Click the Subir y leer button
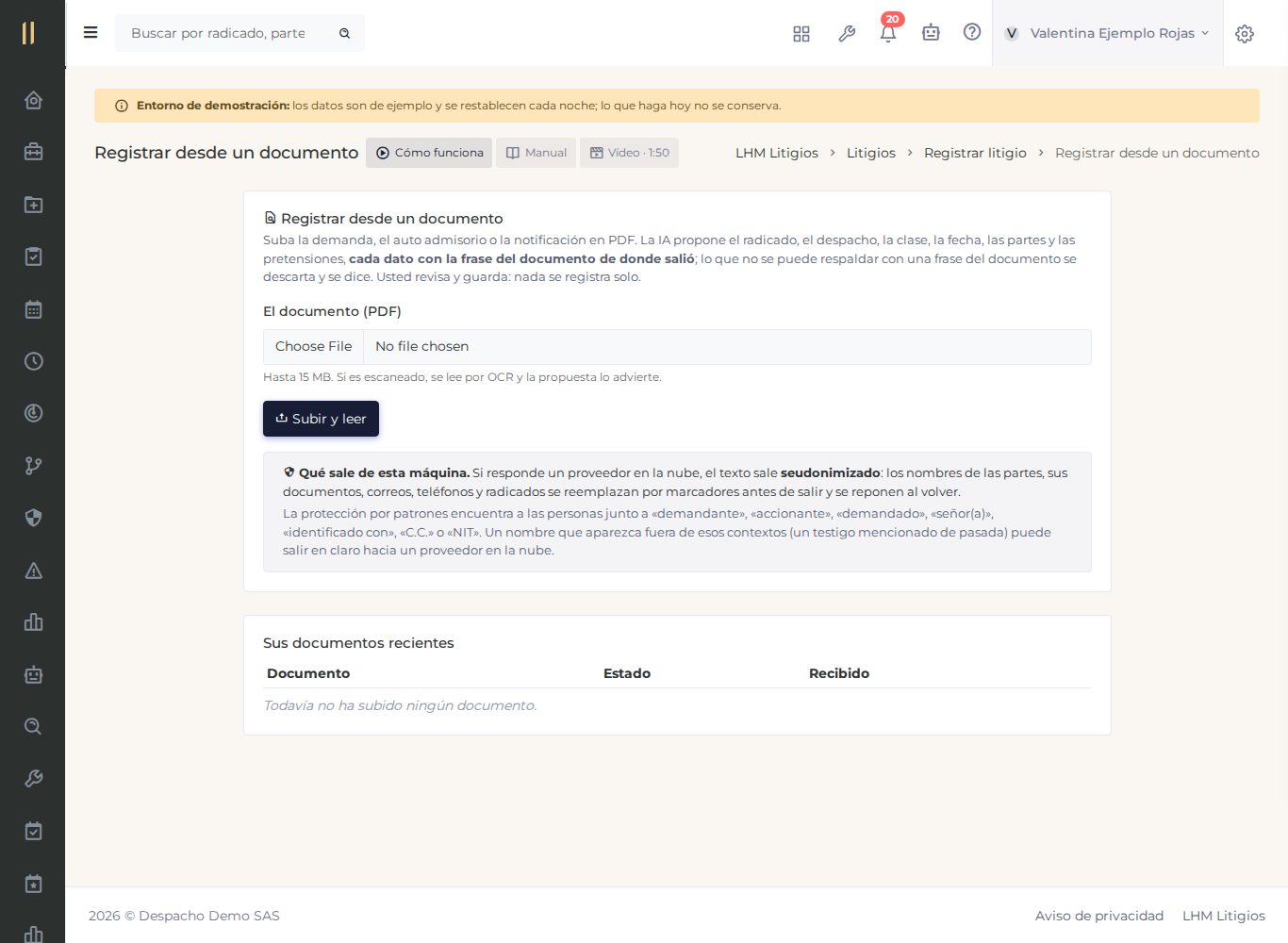The image size is (1288, 943). [321, 419]
